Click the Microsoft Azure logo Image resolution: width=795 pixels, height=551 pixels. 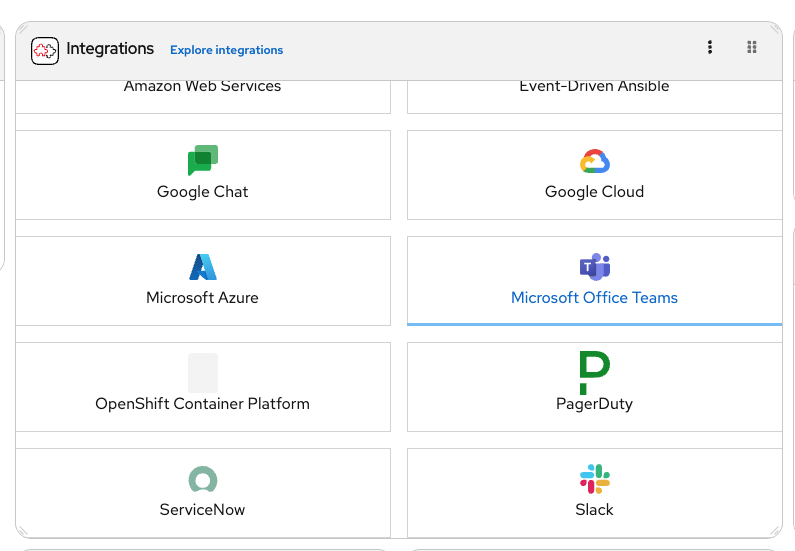tap(203, 267)
